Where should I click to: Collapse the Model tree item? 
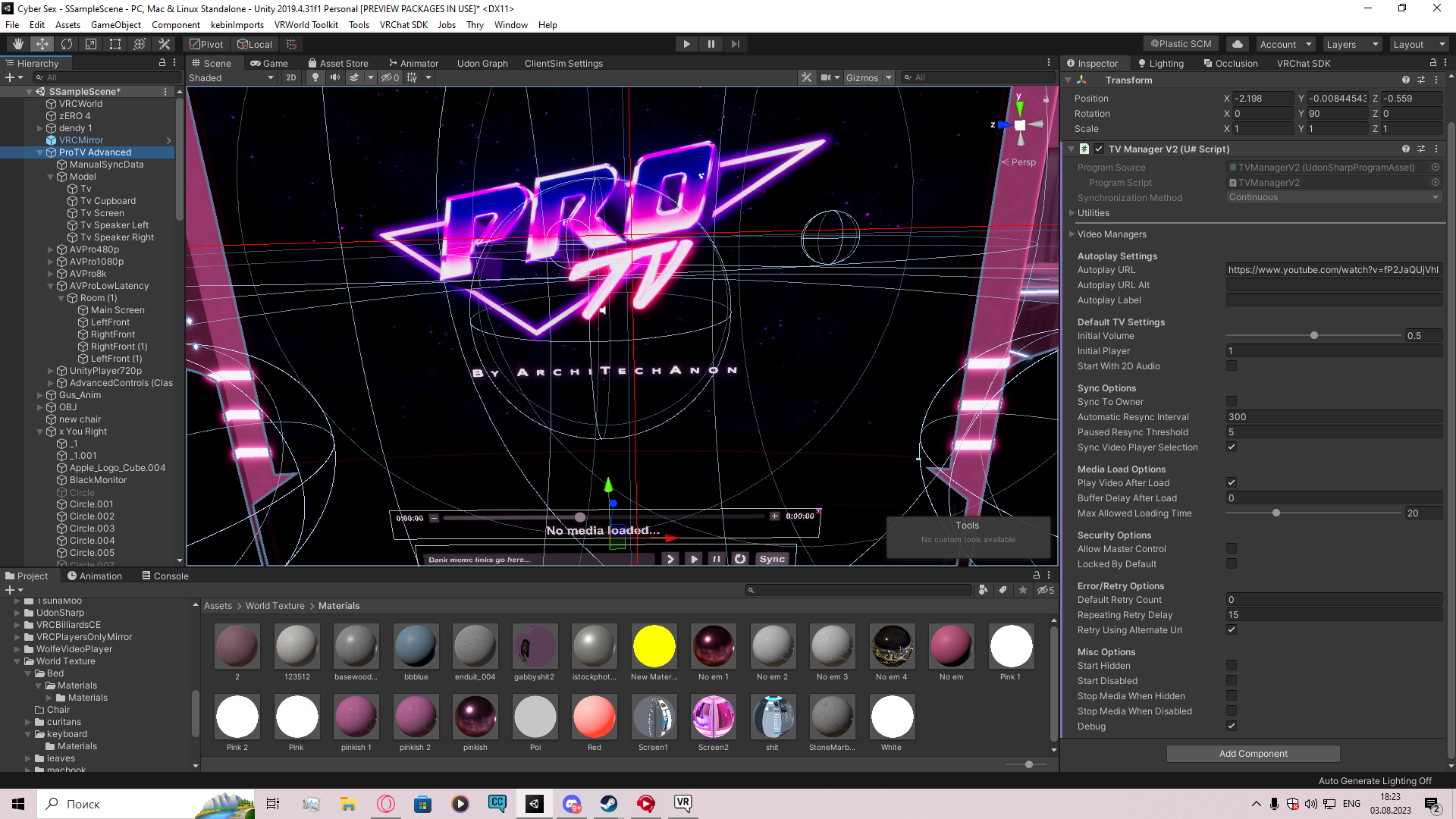(51, 177)
